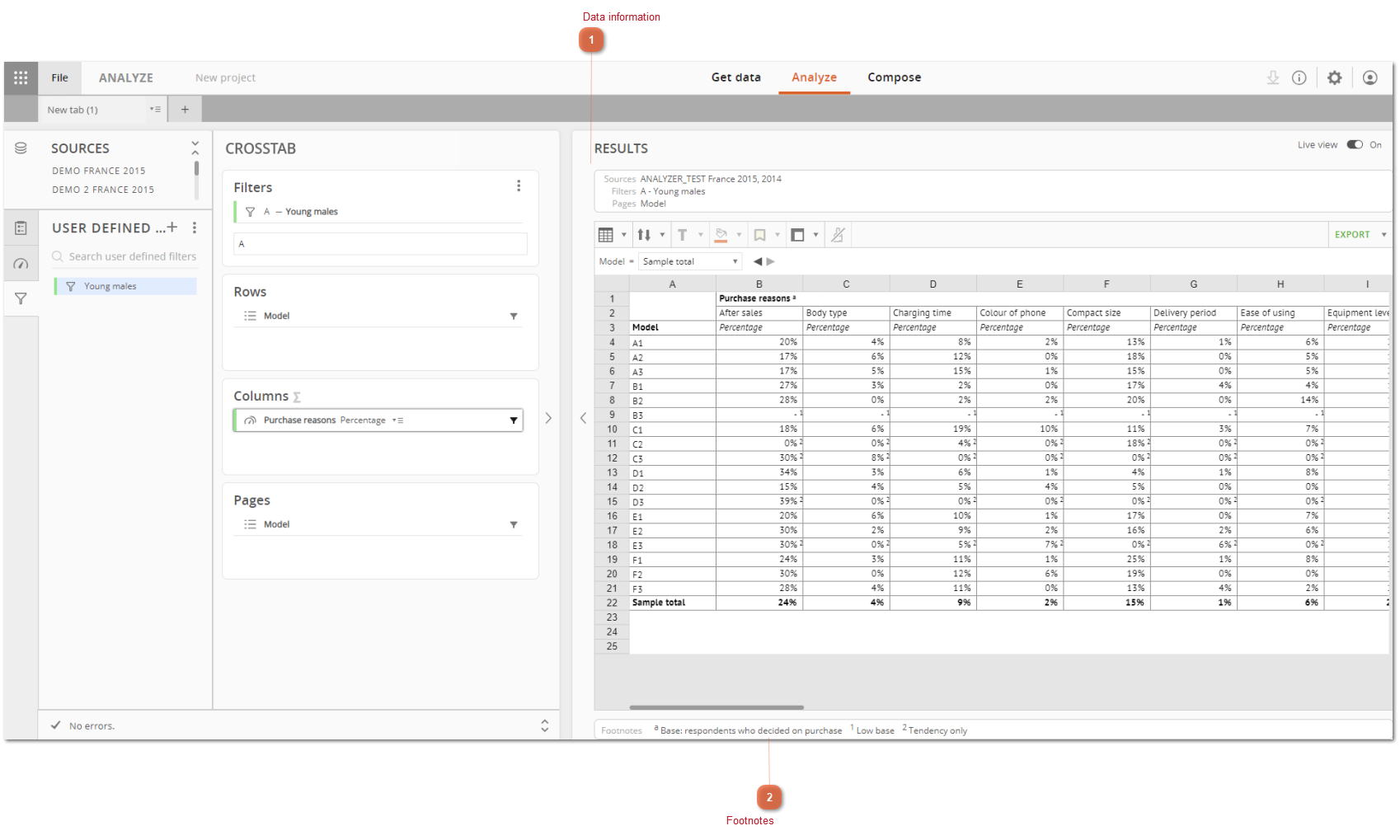1400x840 pixels.
Task: Open User Defined options three-dot menu
Action: tap(195, 228)
